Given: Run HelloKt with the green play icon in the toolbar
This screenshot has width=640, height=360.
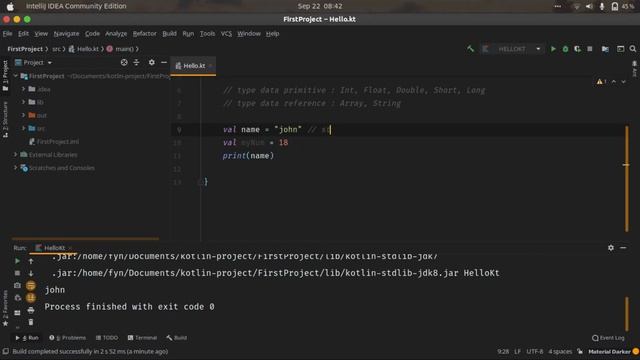Looking at the screenshot, I should (553, 49).
